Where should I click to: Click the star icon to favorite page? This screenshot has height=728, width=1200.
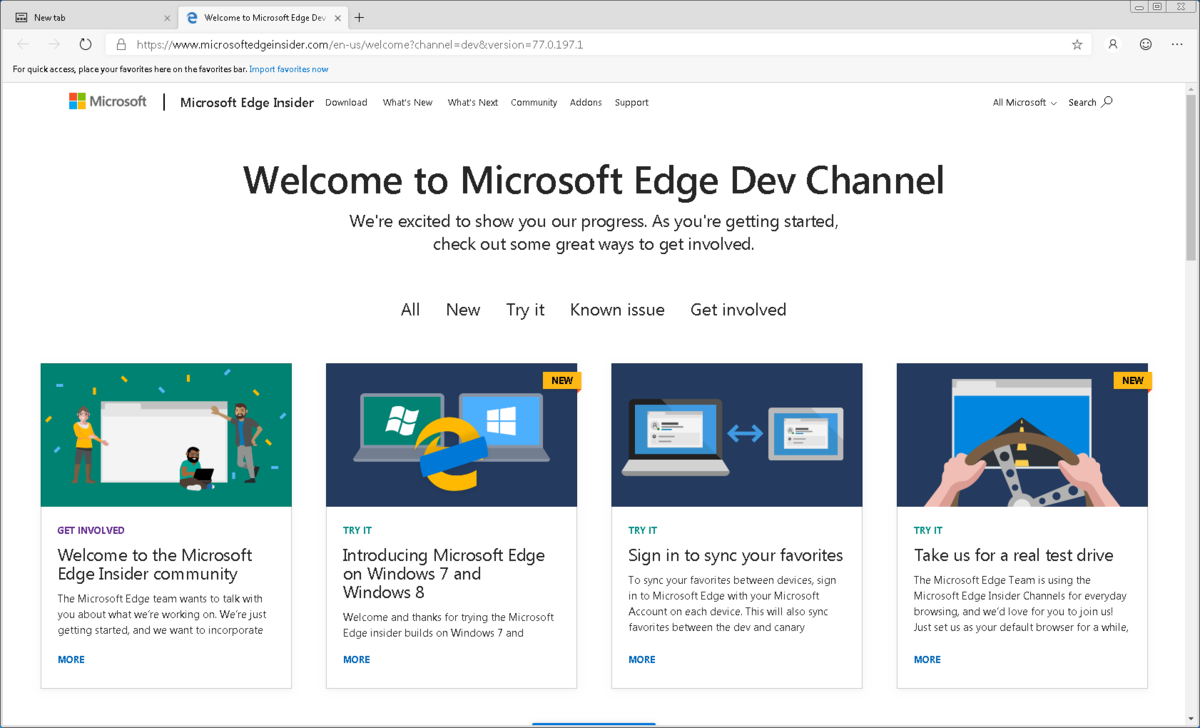pos(1077,44)
